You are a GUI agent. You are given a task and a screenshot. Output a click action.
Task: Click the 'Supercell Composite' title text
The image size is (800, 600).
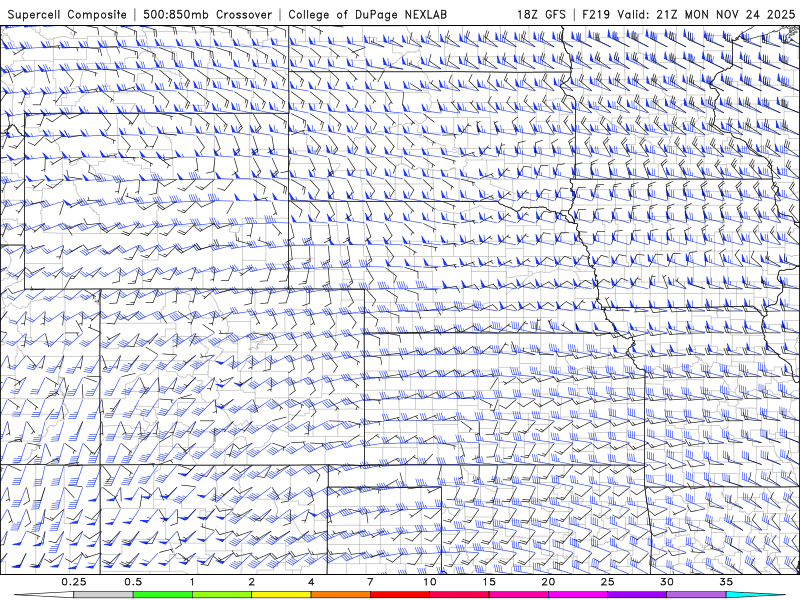(67, 14)
